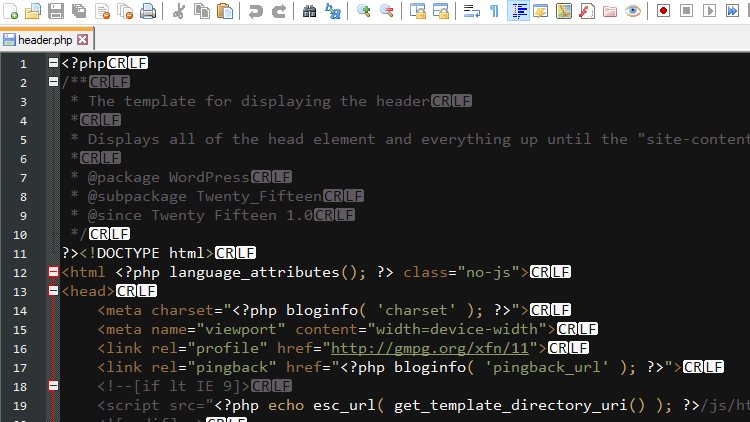750x422 pixels.
Task: Click 'width=device-width' attribute value
Action: tap(457, 329)
